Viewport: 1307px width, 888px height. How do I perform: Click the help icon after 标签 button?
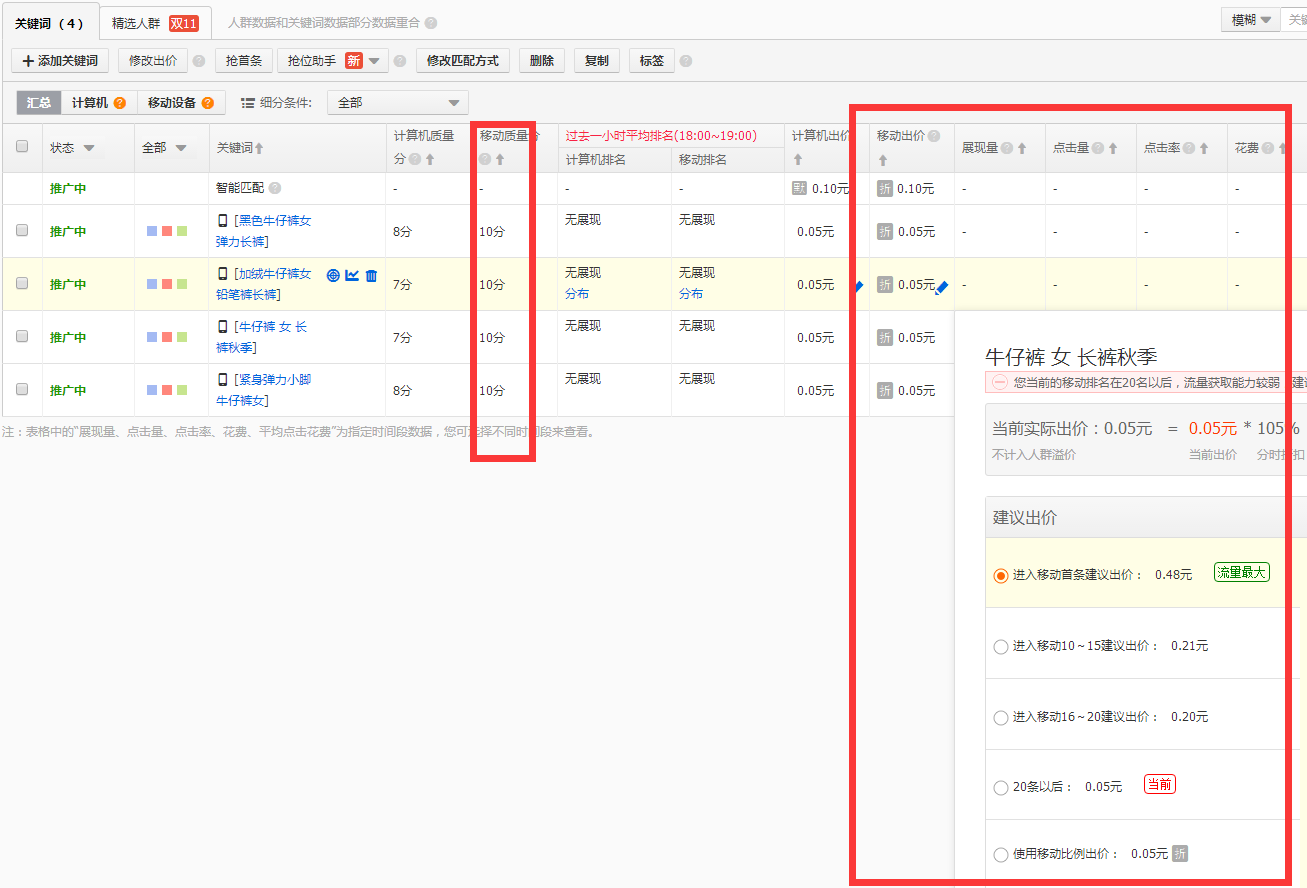coord(685,61)
